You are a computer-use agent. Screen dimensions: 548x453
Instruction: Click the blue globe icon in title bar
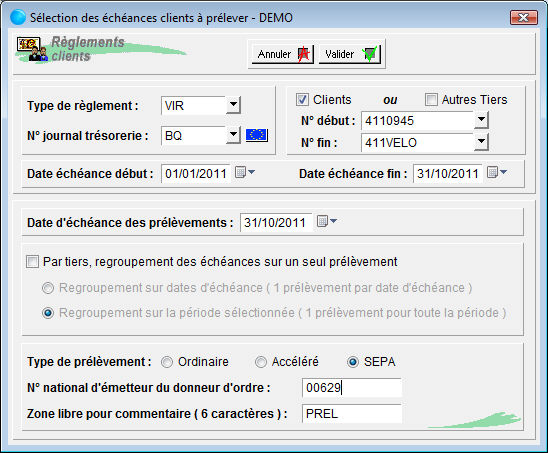[x=18, y=17]
